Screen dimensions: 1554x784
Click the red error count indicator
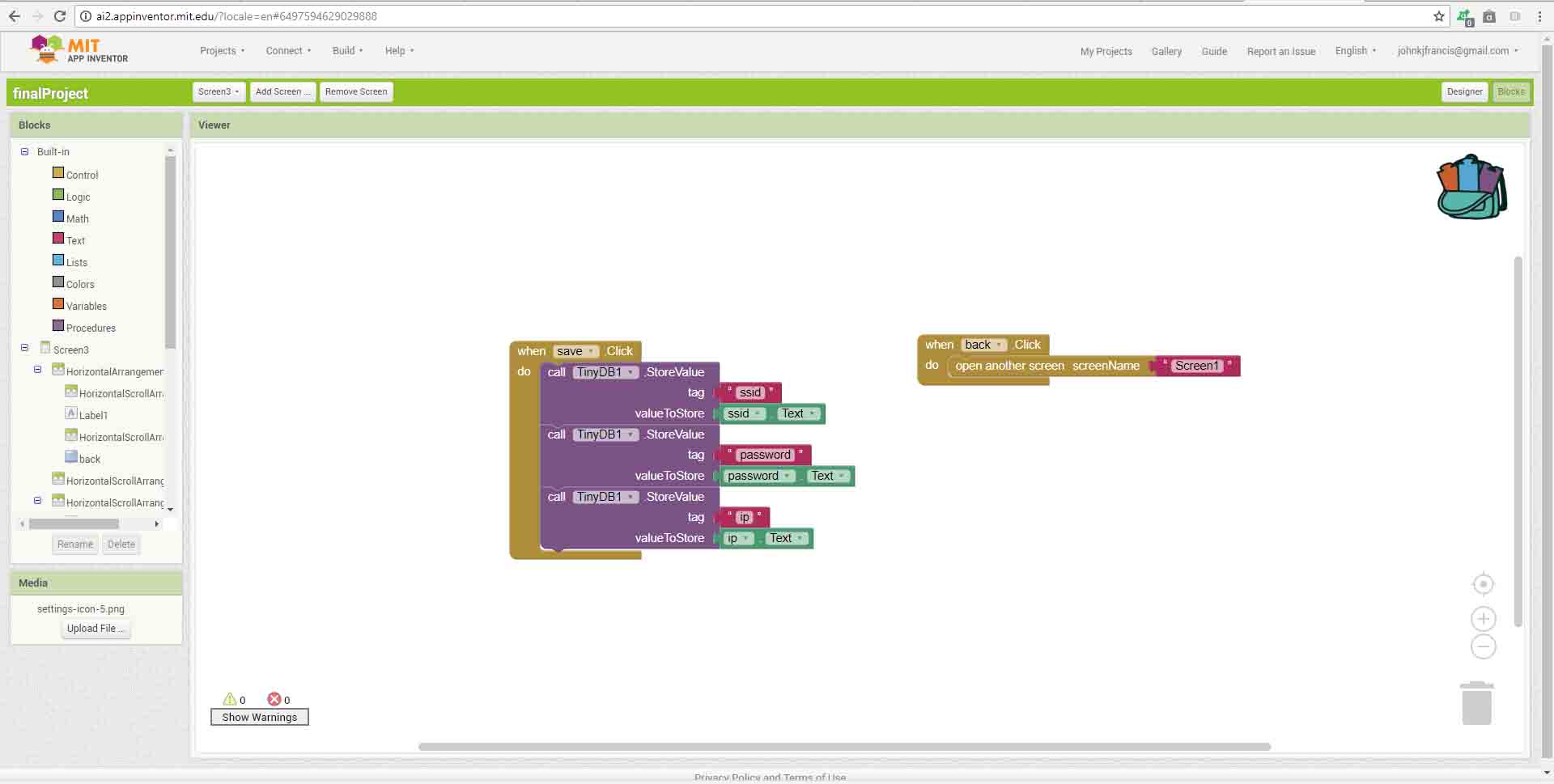click(x=274, y=699)
